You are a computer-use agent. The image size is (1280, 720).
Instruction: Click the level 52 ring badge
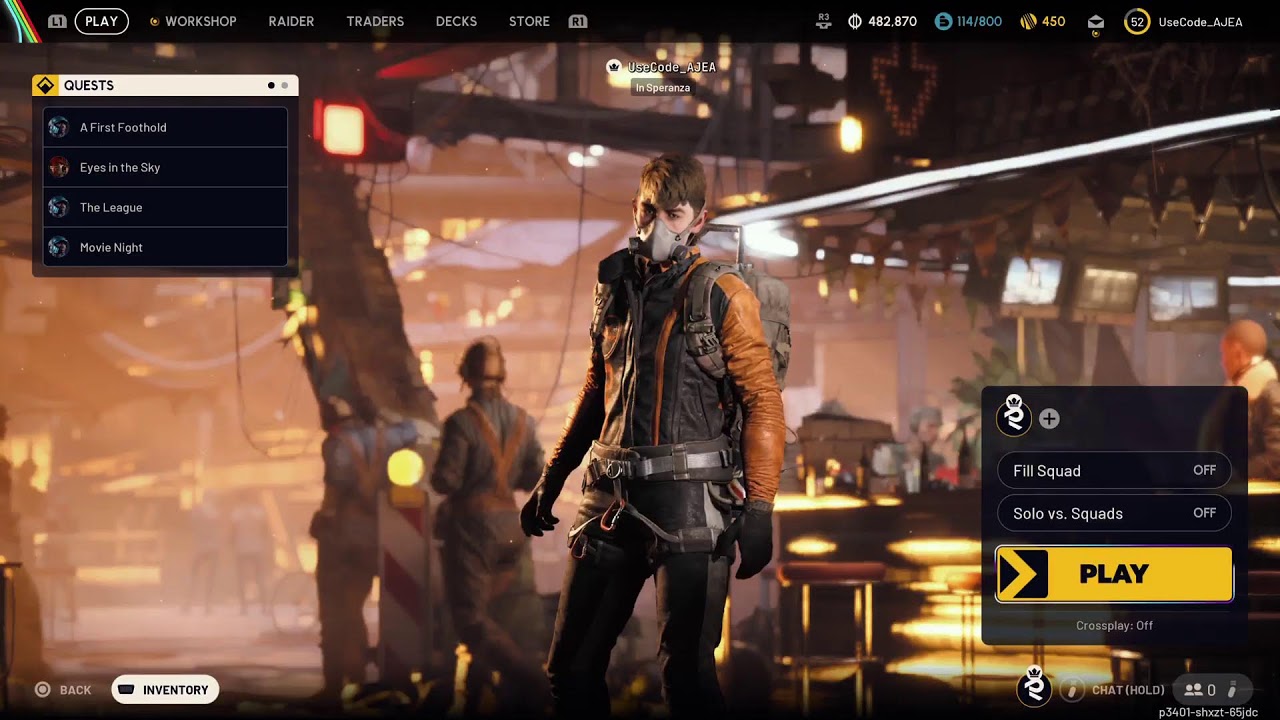(1137, 21)
